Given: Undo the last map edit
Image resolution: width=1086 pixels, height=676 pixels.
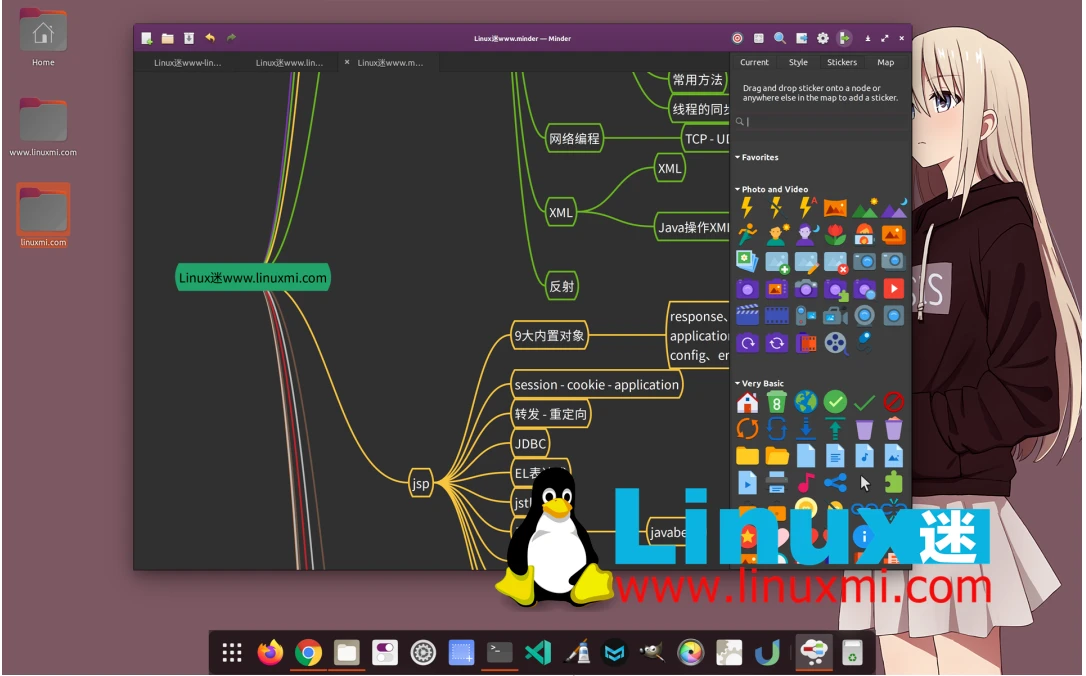Looking at the screenshot, I should [209, 37].
